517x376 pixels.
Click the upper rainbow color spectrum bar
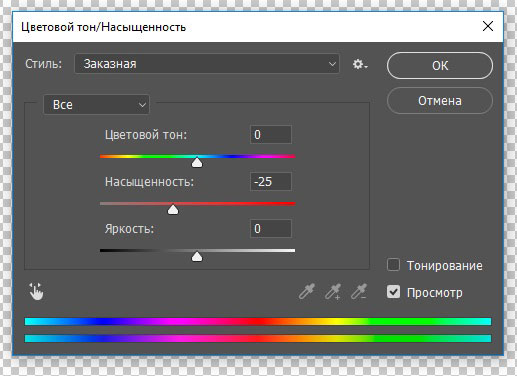(258, 321)
